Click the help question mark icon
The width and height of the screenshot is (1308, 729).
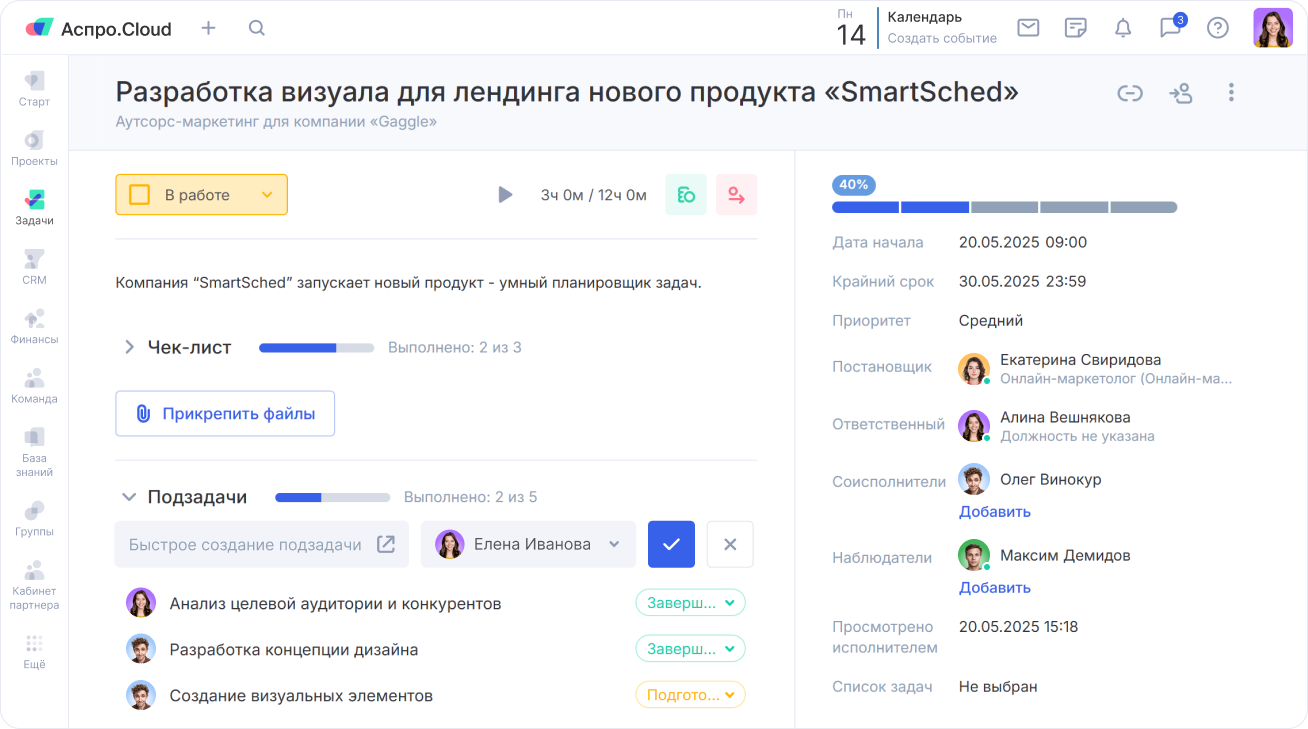click(x=1217, y=28)
